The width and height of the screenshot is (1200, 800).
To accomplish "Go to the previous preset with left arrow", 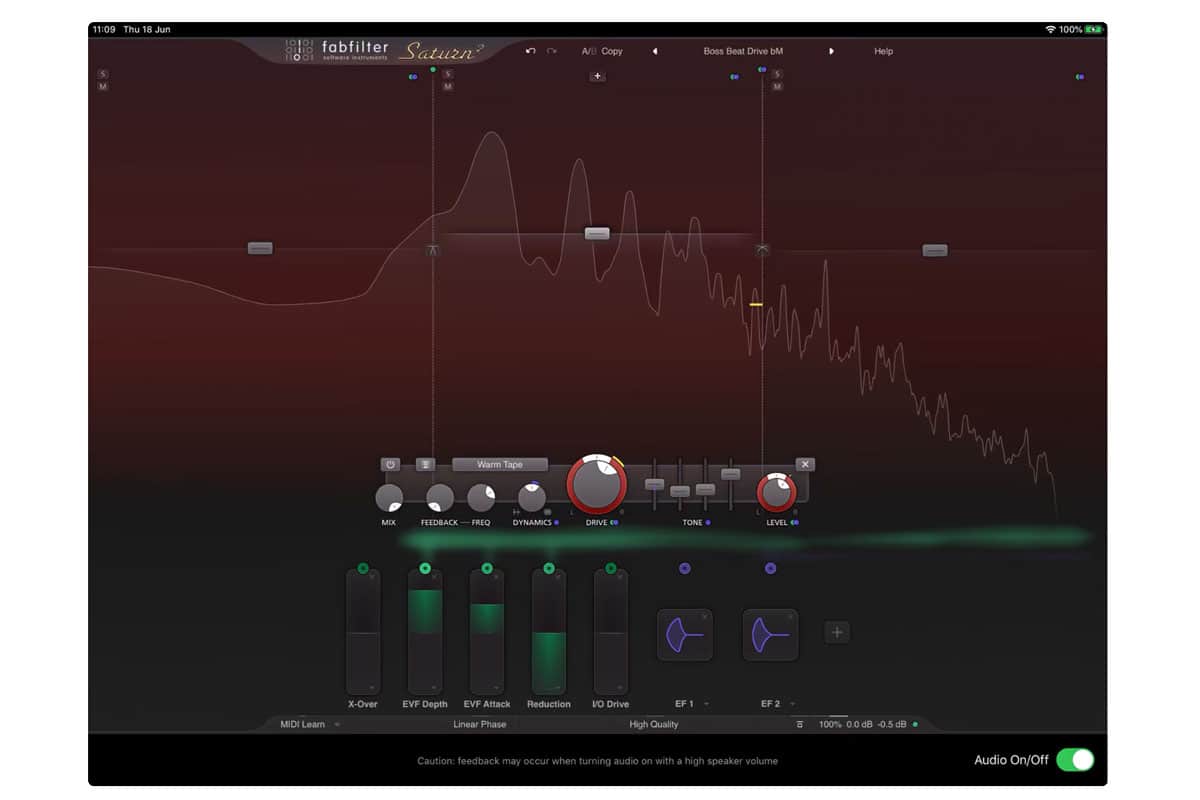I will [655, 51].
